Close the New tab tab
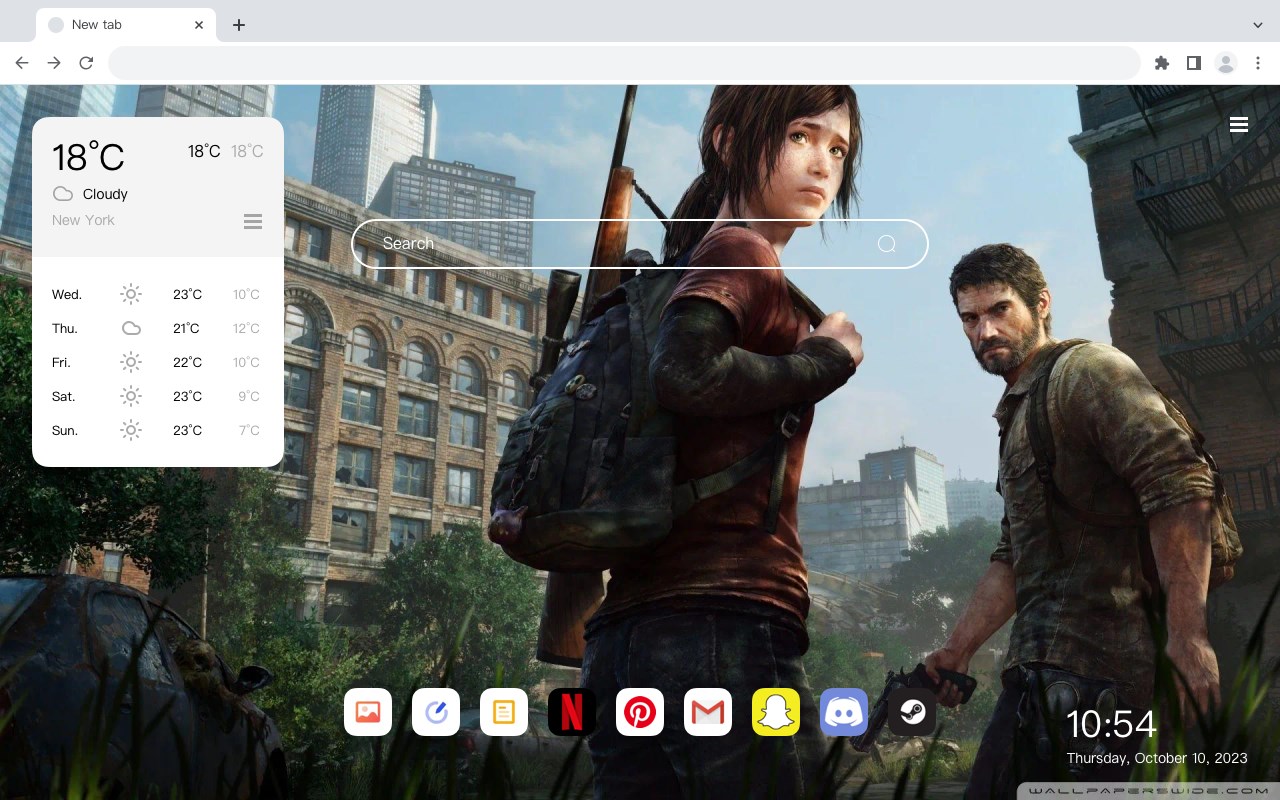 (199, 25)
